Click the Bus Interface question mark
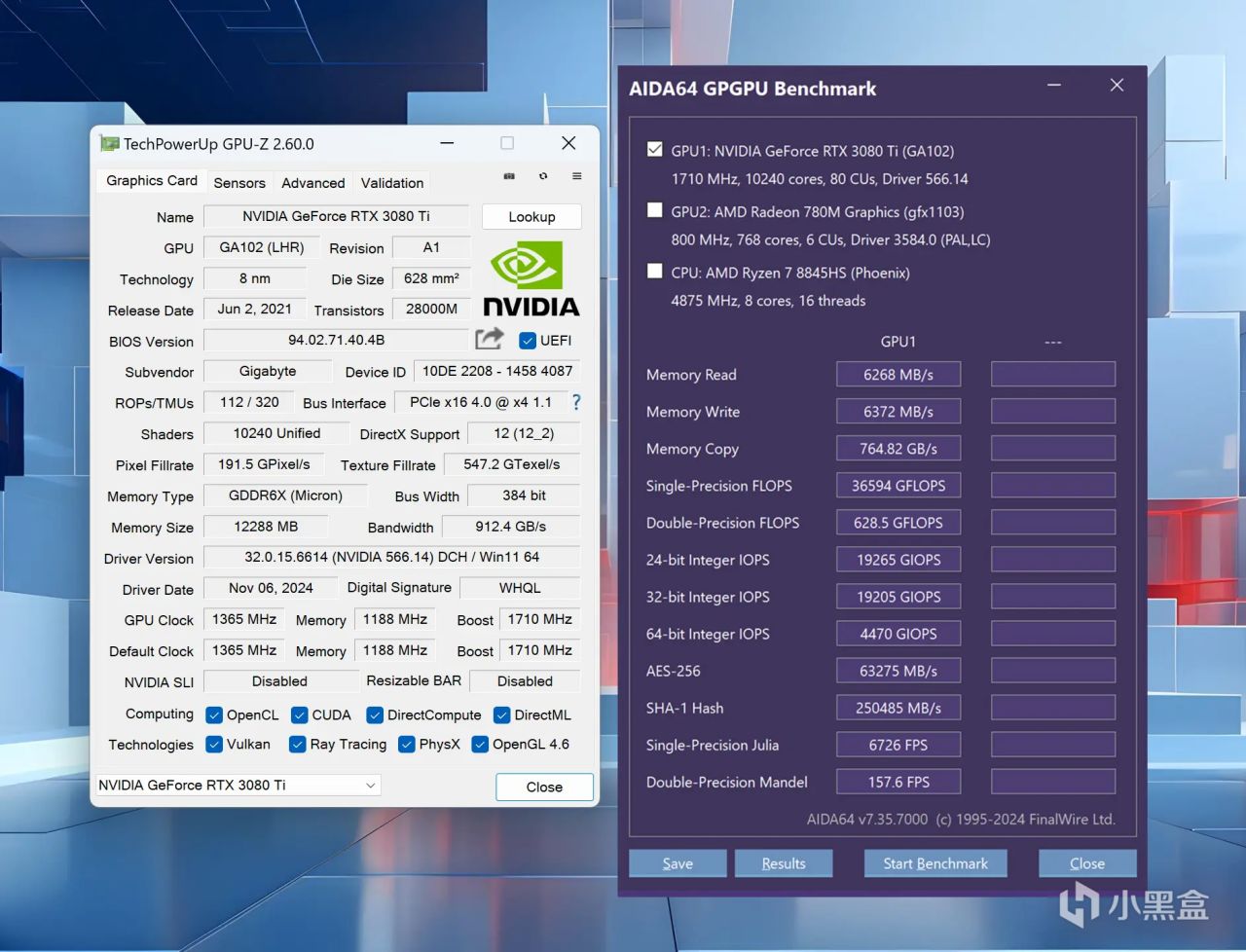The height and width of the screenshot is (952, 1246). tap(576, 402)
